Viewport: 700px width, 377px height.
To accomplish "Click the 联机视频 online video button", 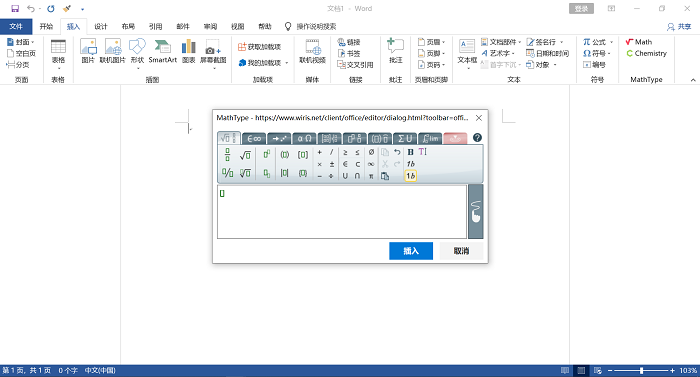I will click(x=312, y=51).
